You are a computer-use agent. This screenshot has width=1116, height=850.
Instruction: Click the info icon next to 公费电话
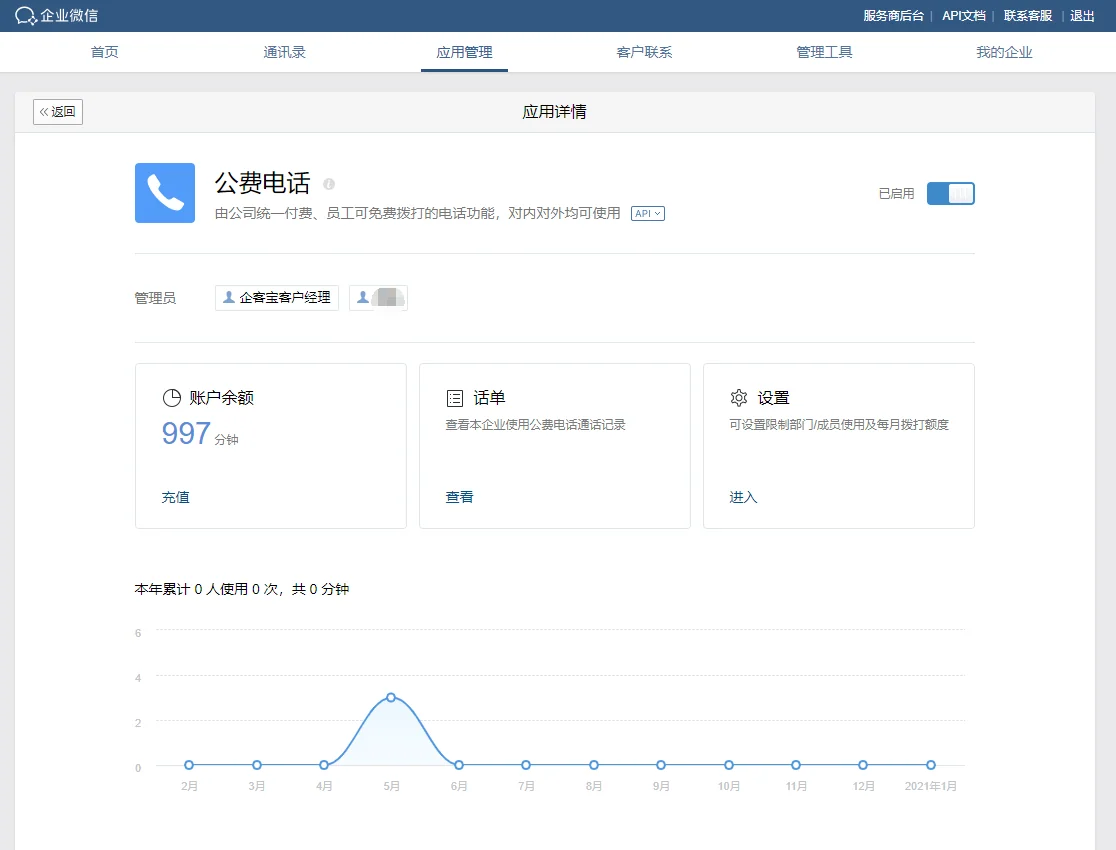click(x=329, y=184)
